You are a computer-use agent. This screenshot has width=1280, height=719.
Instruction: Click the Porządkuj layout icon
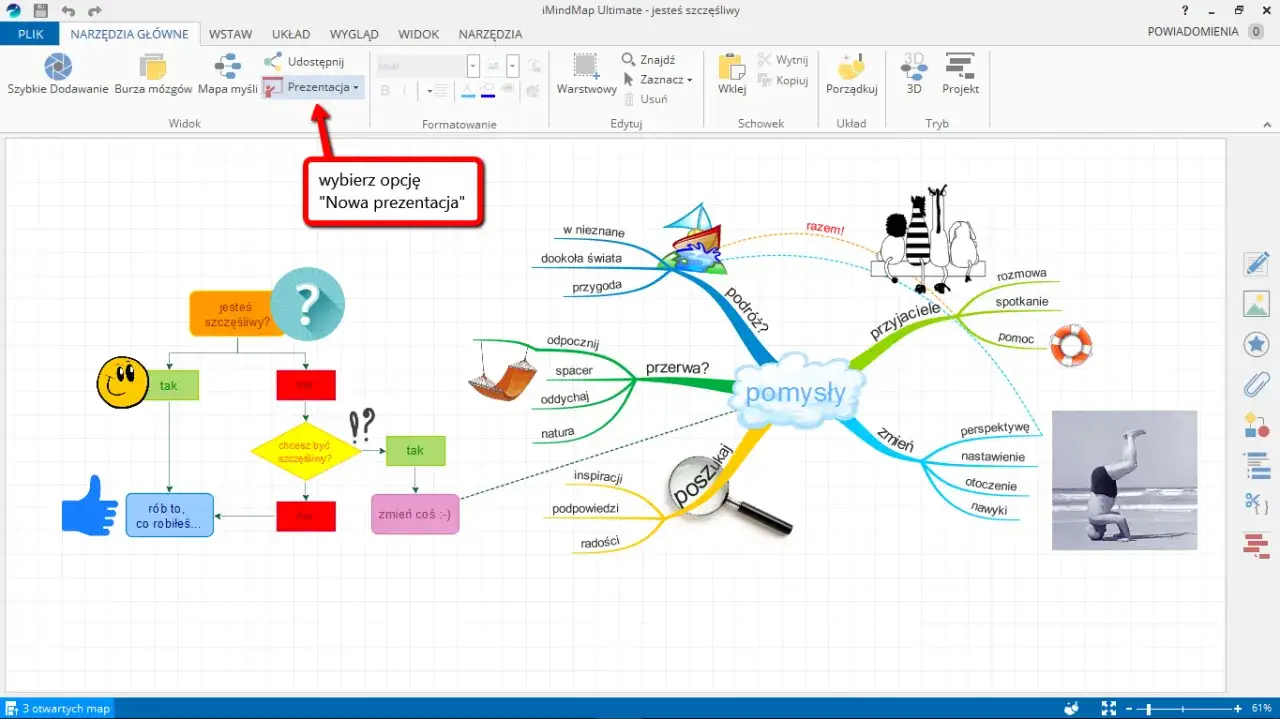[x=851, y=72]
